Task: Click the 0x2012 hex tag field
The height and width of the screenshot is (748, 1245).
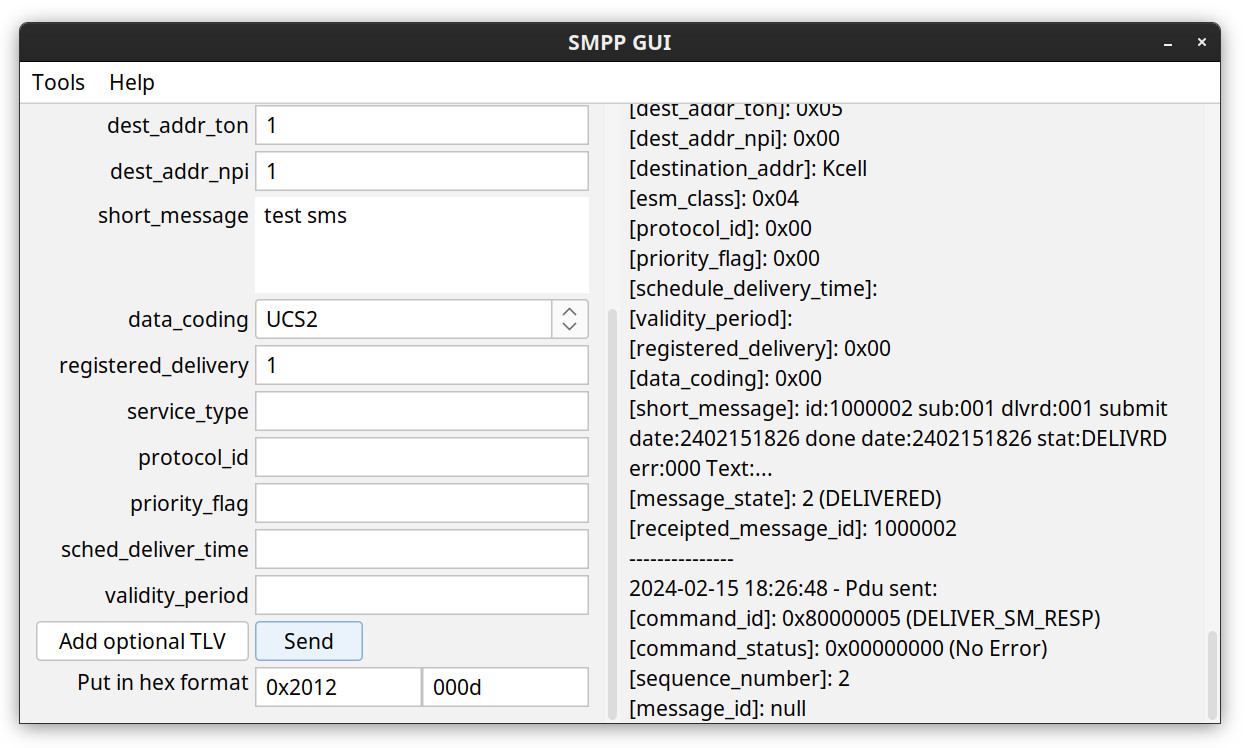Action: click(338, 687)
